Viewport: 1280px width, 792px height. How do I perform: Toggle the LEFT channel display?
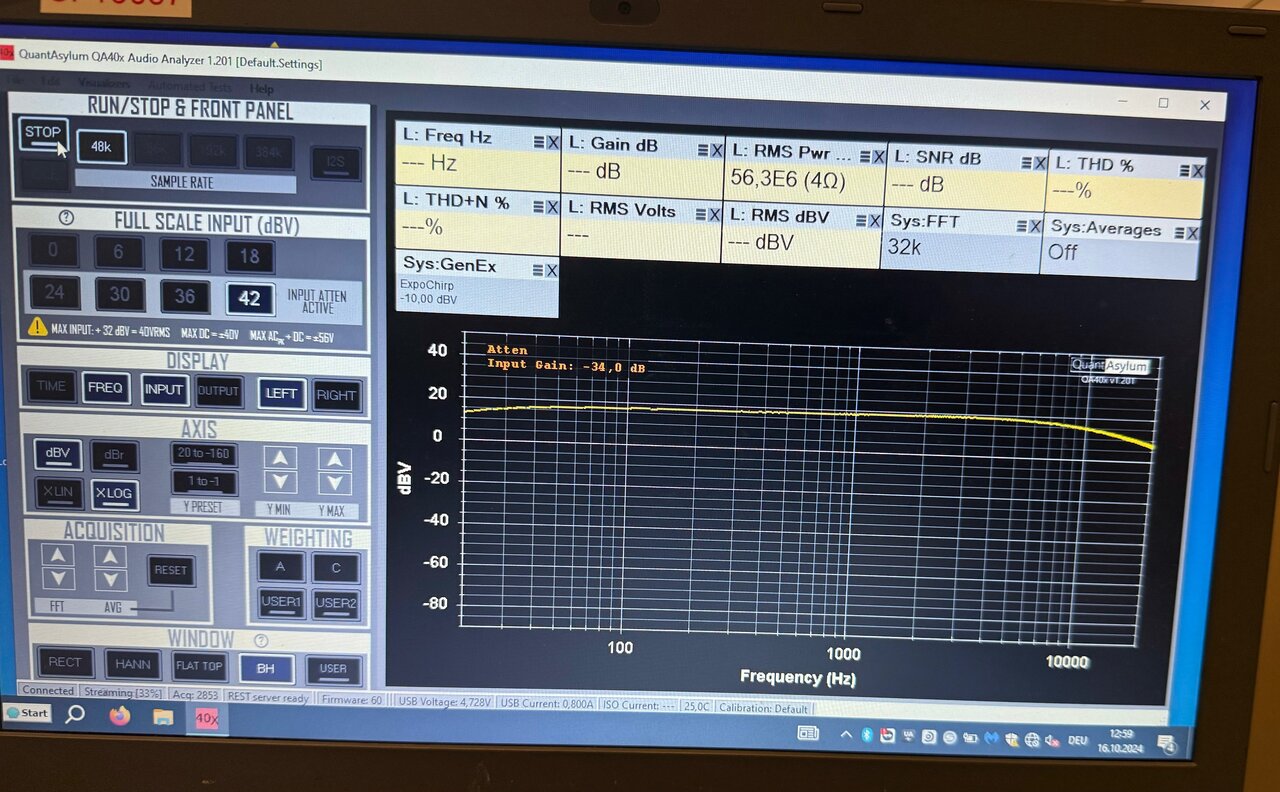coord(282,394)
